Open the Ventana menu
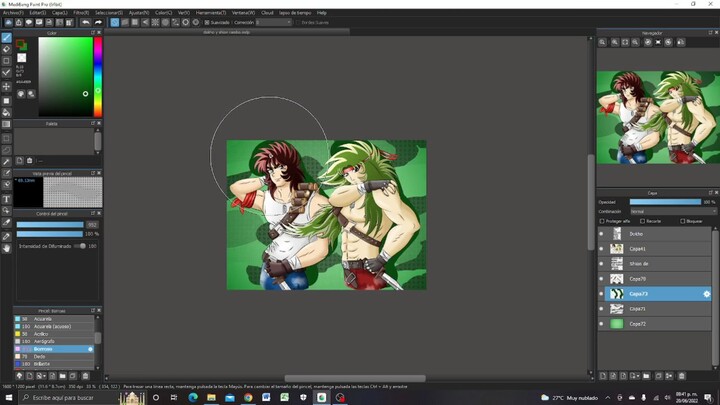 click(x=243, y=13)
